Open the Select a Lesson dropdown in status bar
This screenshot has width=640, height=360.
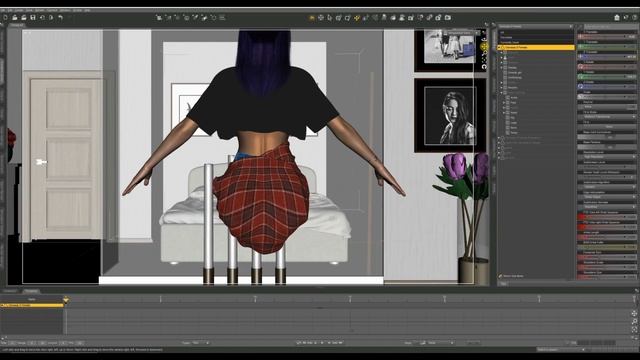pyautogui.click(x=561, y=350)
